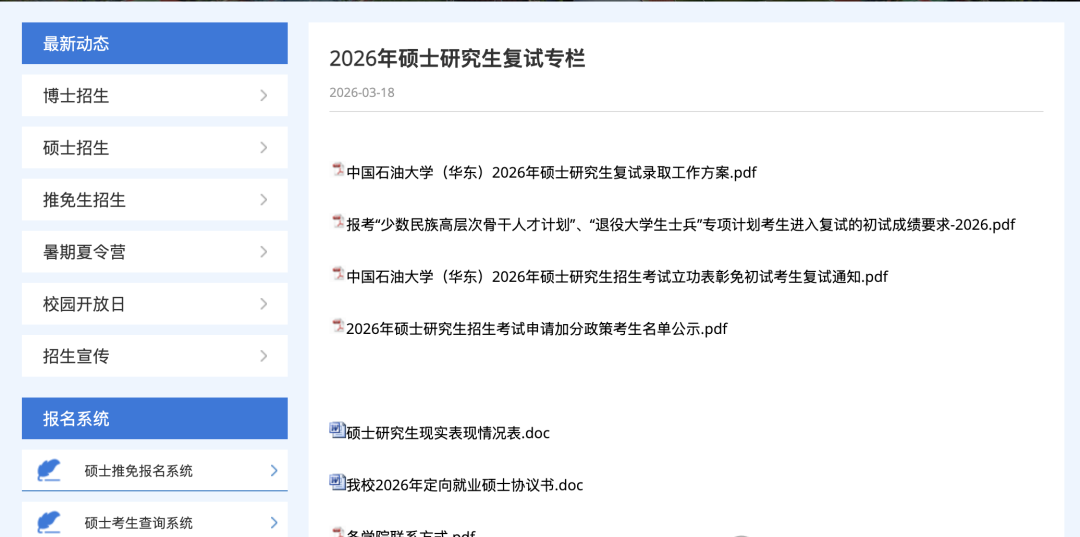Viewport: 1080px width, 537px height.
Task: Click chevron next to 暑期夏令营
Action: point(264,252)
